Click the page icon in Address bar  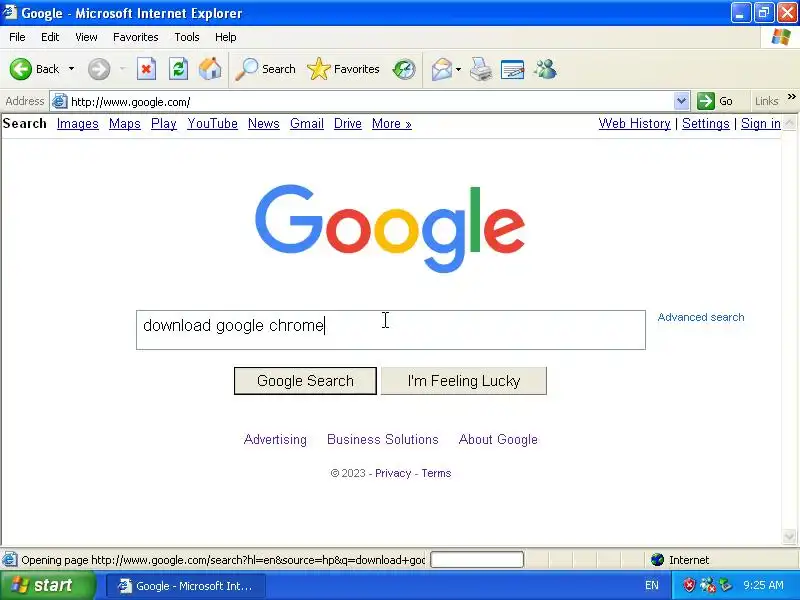pos(60,102)
